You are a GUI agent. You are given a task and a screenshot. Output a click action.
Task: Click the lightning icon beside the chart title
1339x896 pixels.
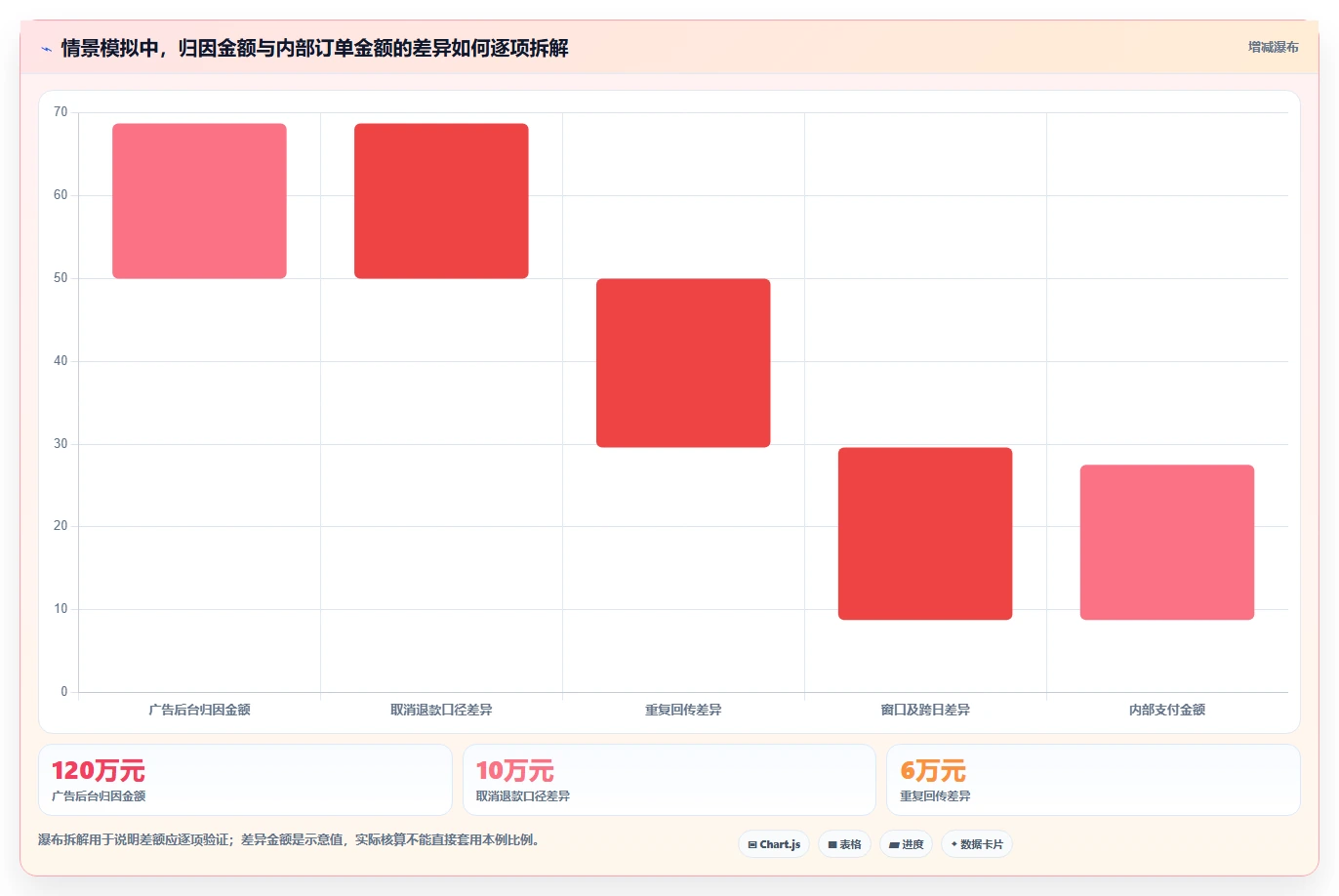tap(46, 49)
